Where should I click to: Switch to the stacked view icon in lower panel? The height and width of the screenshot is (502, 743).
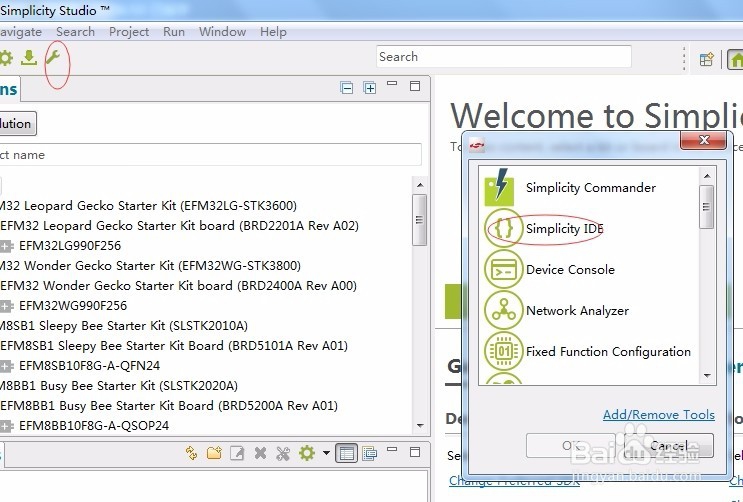[370, 453]
